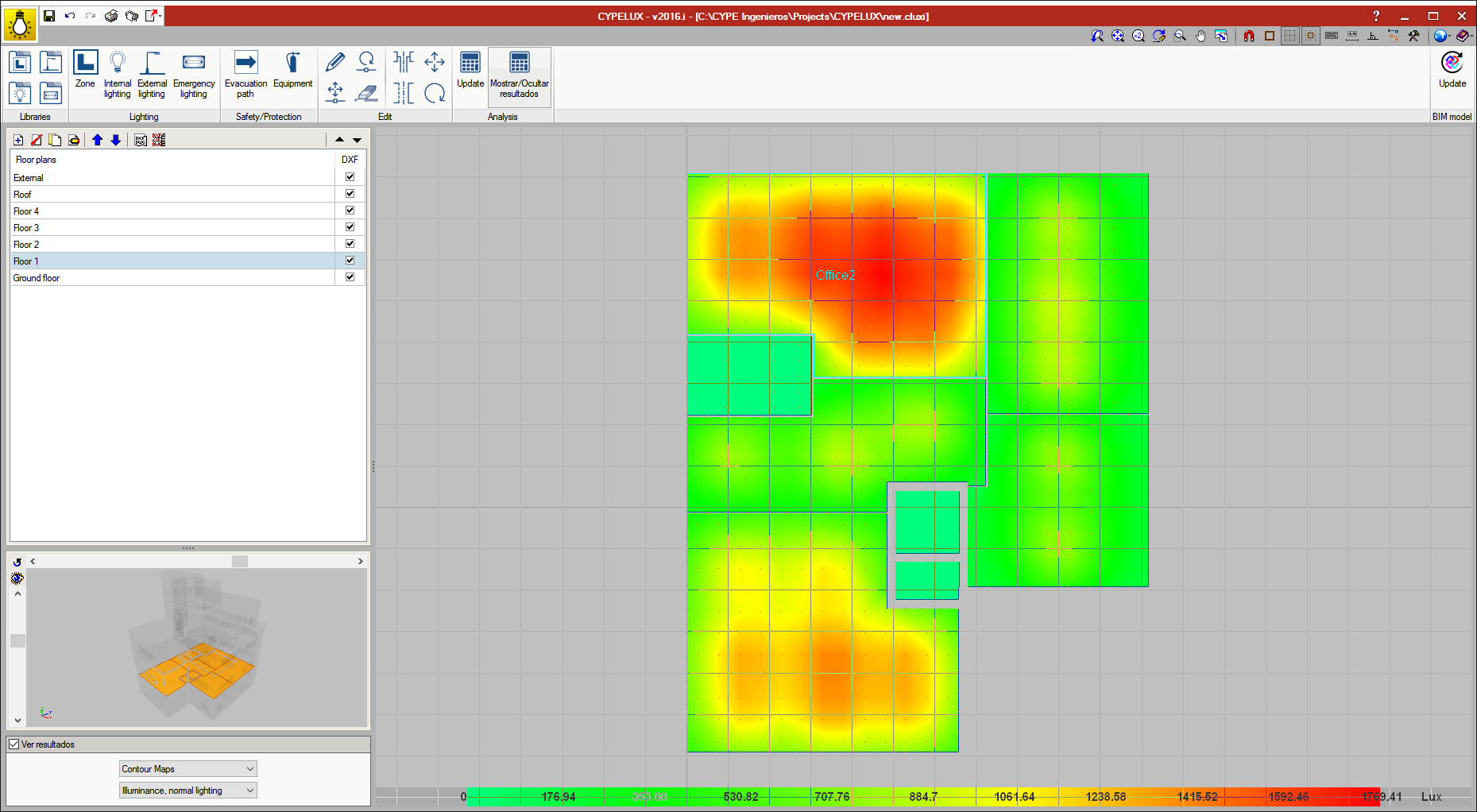Toggle DXF checkbox for External

coord(350,177)
